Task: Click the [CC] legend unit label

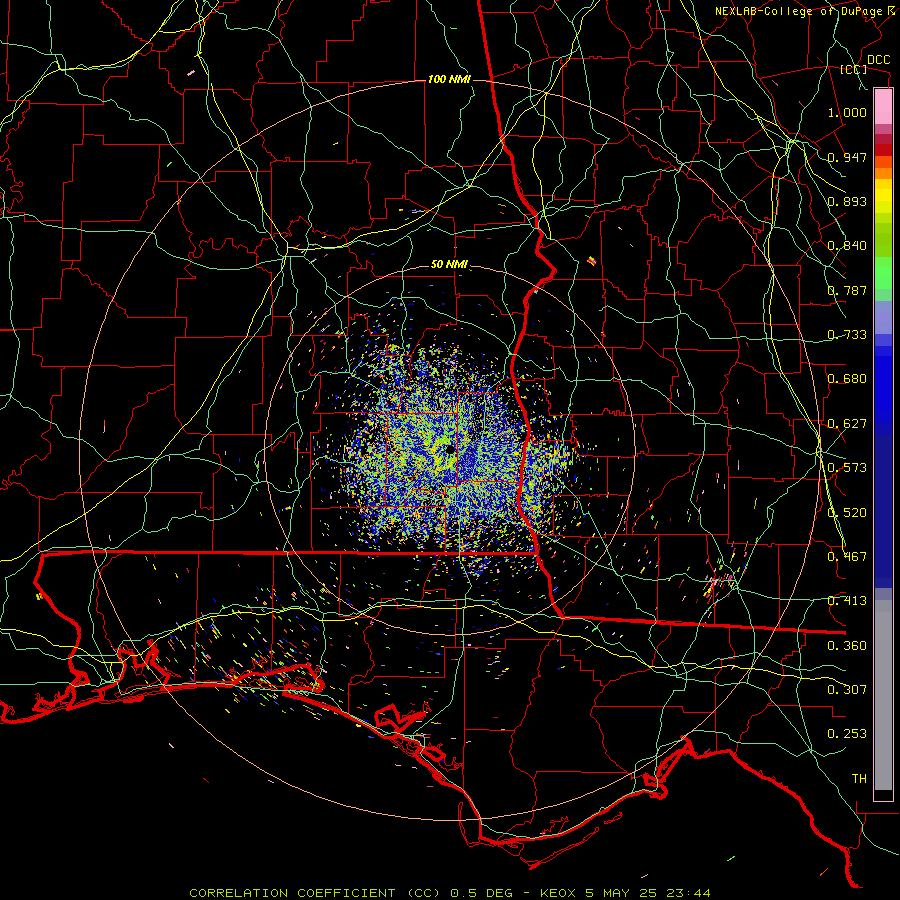Action: (854, 69)
